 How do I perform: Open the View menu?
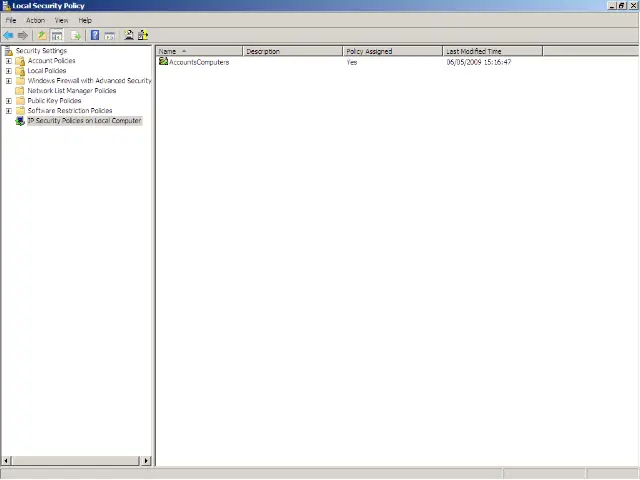62,20
